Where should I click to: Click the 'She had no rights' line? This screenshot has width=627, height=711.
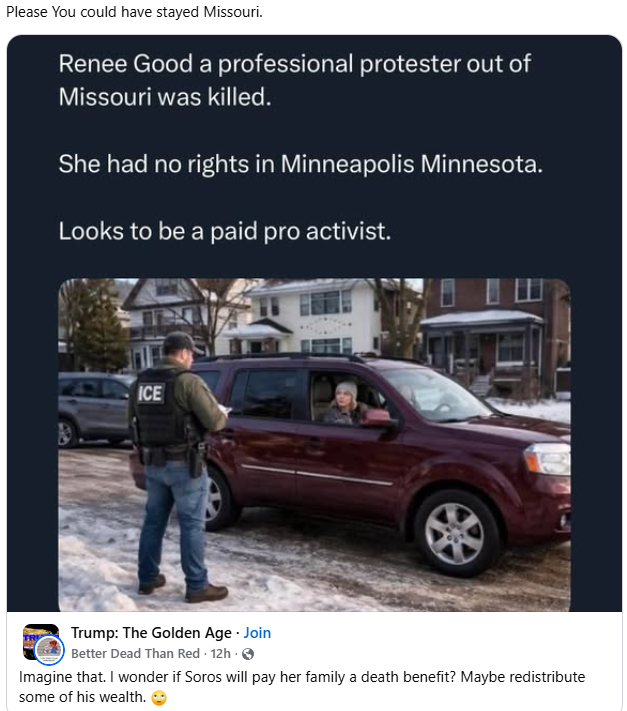[x=301, y=164]
